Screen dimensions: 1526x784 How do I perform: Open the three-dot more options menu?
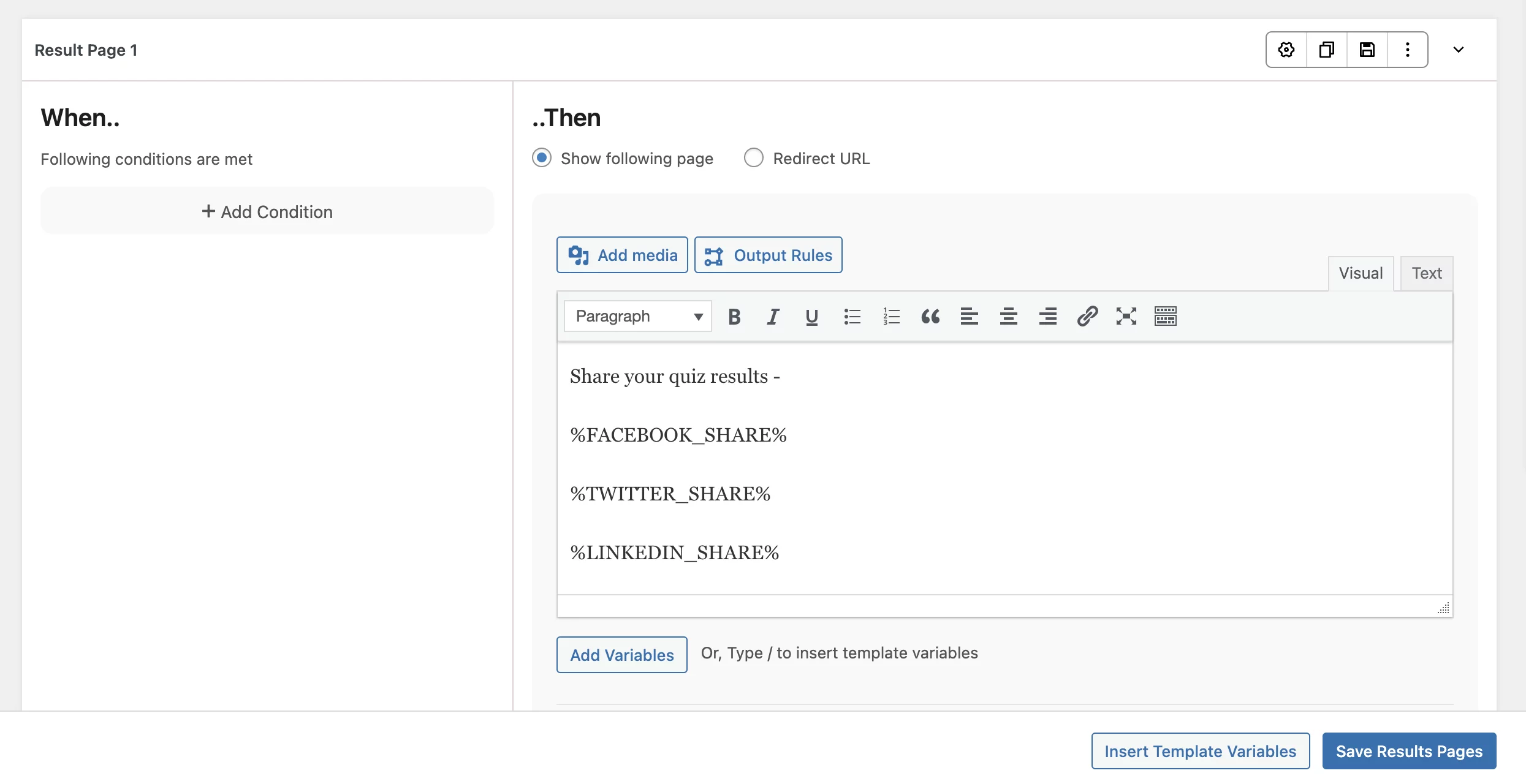[1408, 50]
